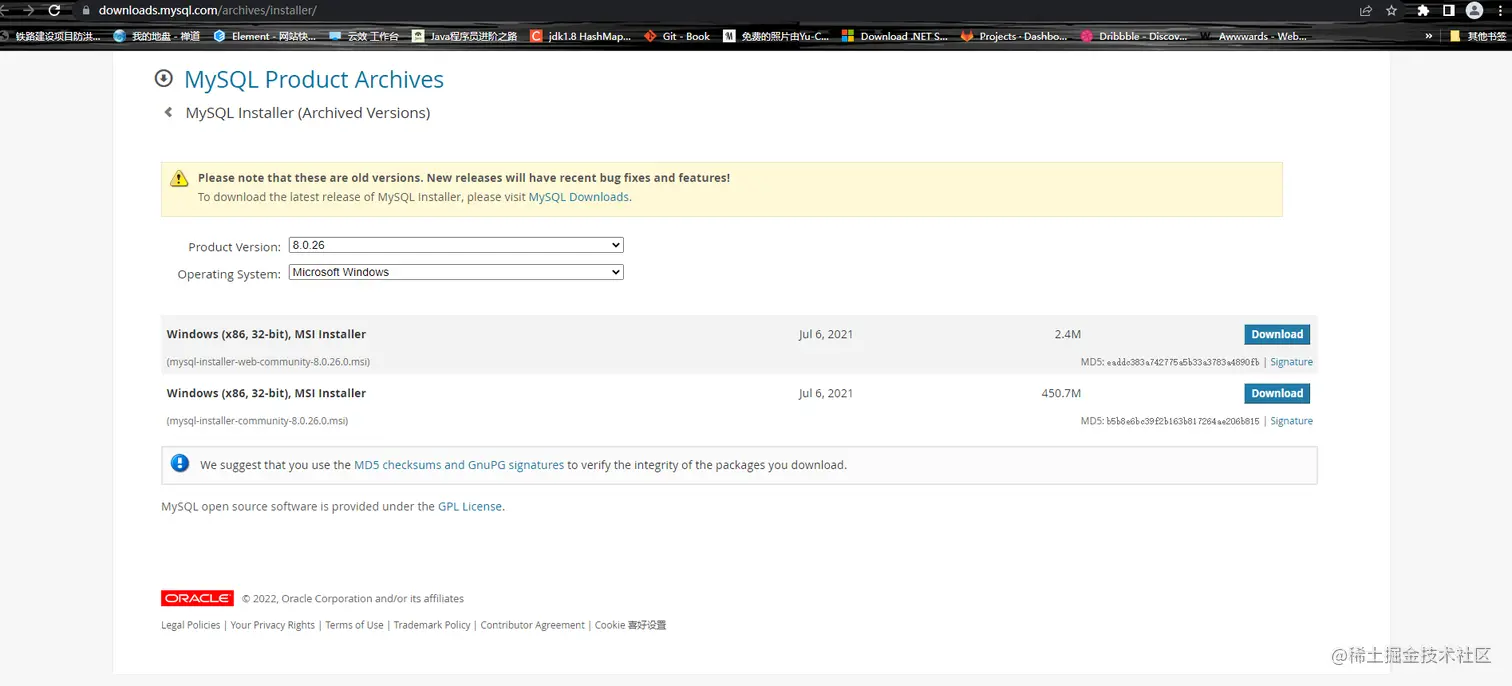1512x686 pixels.
Task: Click the address bar URL
Action: [208, 10]
